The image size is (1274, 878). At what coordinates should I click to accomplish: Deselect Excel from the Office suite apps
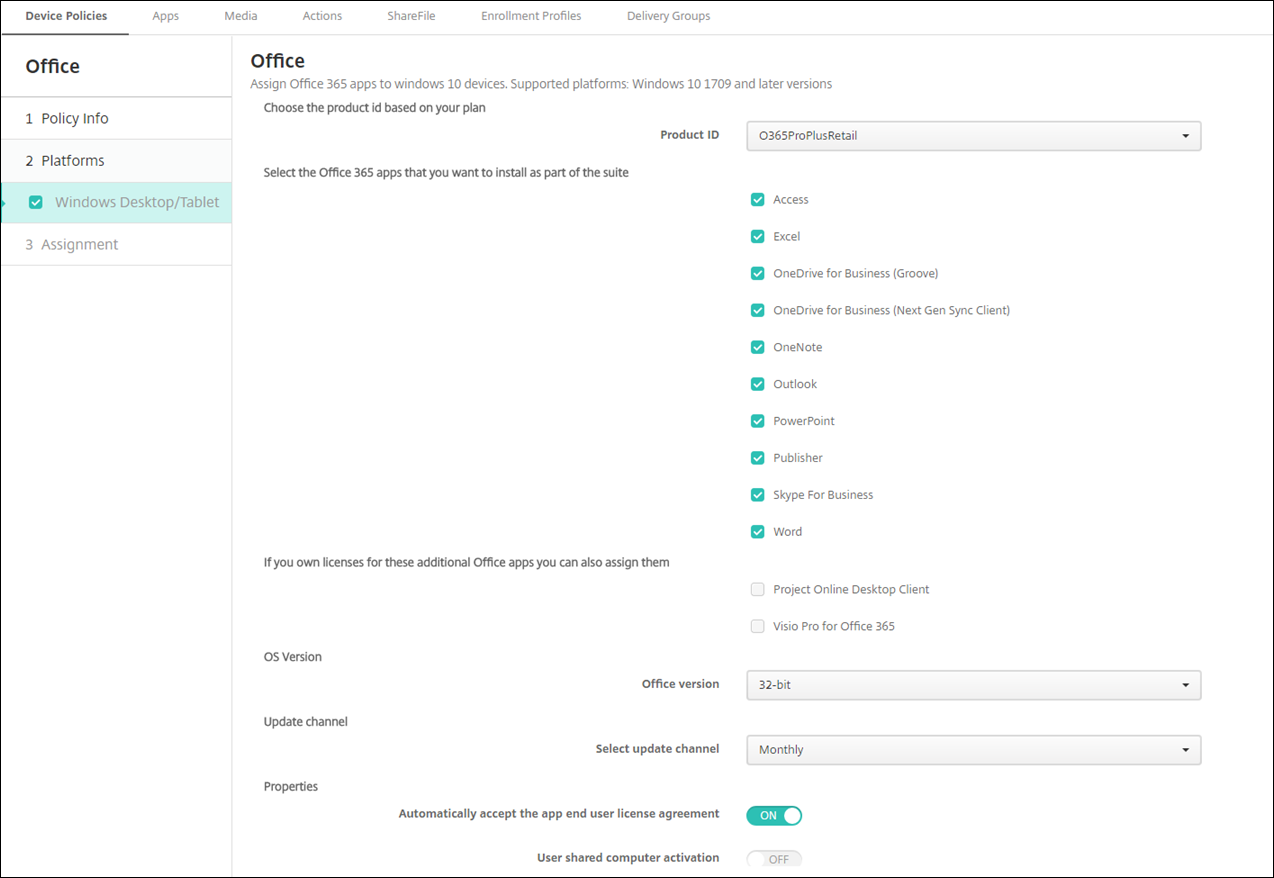click(x=757, y=236)
